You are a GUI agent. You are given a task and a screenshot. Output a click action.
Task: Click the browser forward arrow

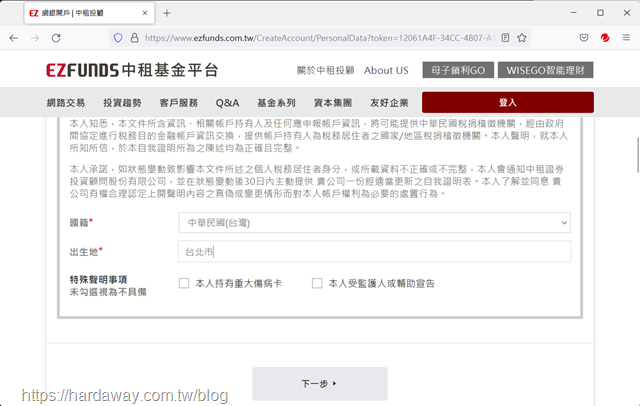tap(35, 38)
